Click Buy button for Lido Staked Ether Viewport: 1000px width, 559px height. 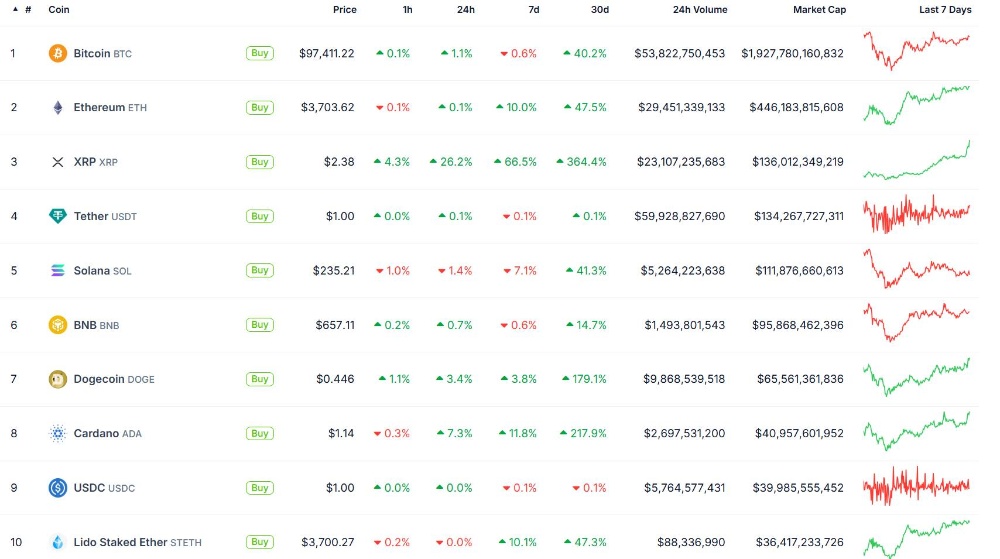coord(260,542)
